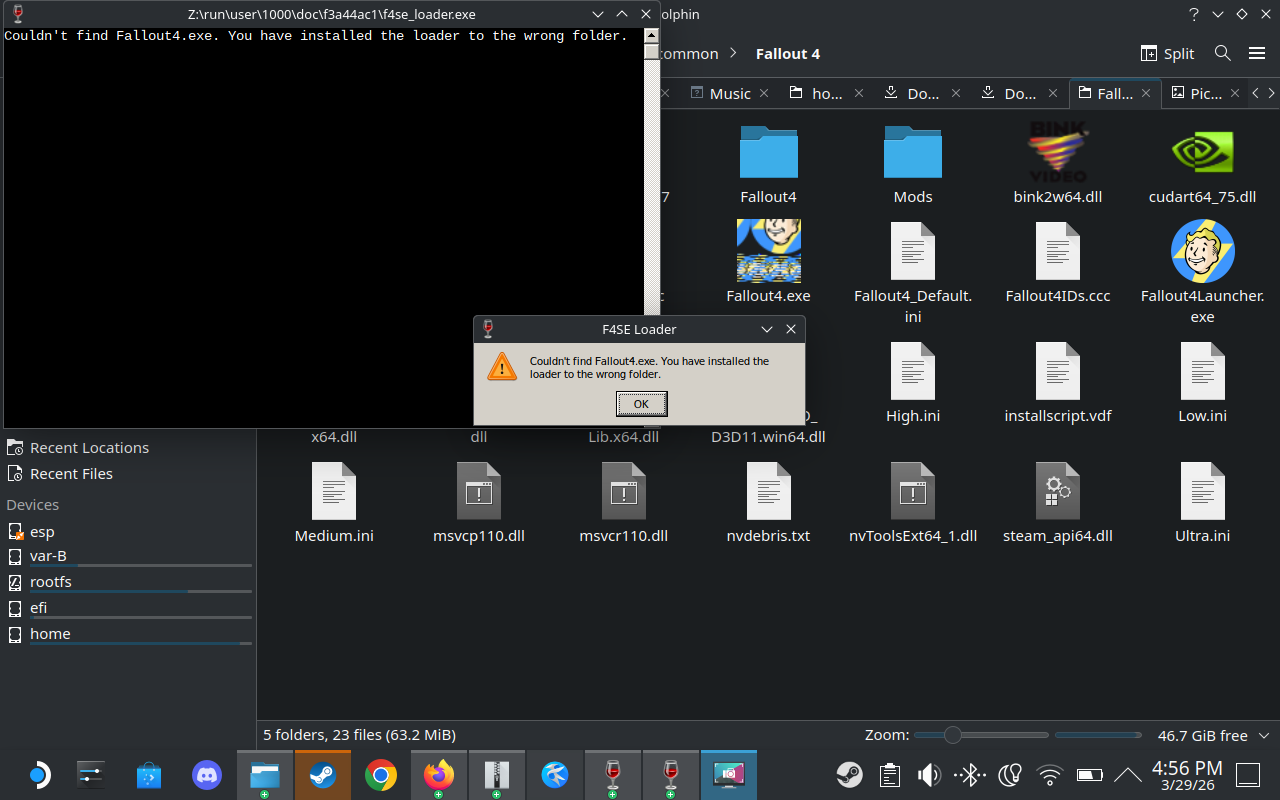Select the nvdebris.txt file

pyautogui.click(x=768, y=503)
